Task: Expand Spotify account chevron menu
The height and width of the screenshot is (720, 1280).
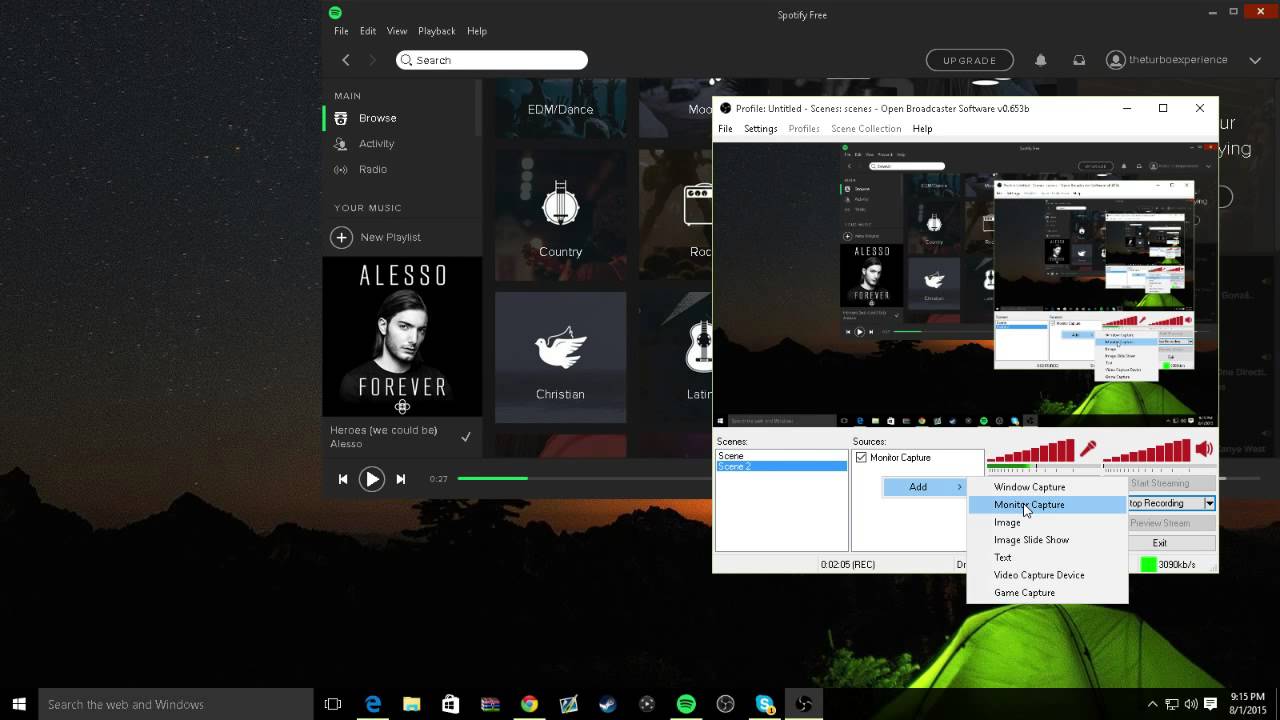Action: 1255,60
